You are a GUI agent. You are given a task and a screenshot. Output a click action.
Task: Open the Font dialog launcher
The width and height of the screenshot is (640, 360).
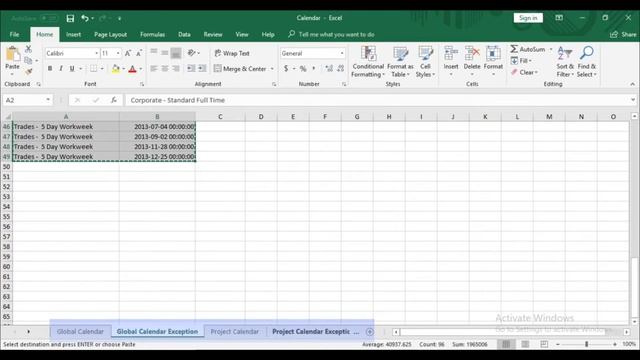(x=142, y=84)
